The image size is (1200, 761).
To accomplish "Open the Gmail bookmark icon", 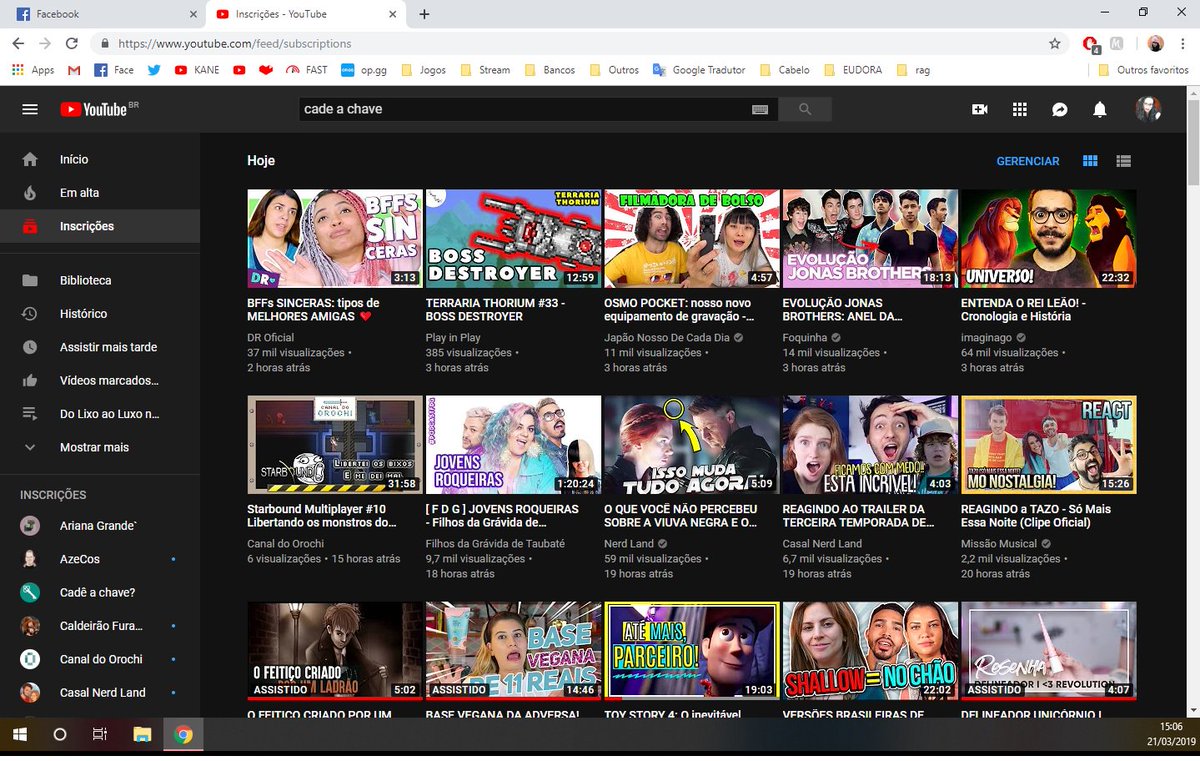I will coord(74,70).
